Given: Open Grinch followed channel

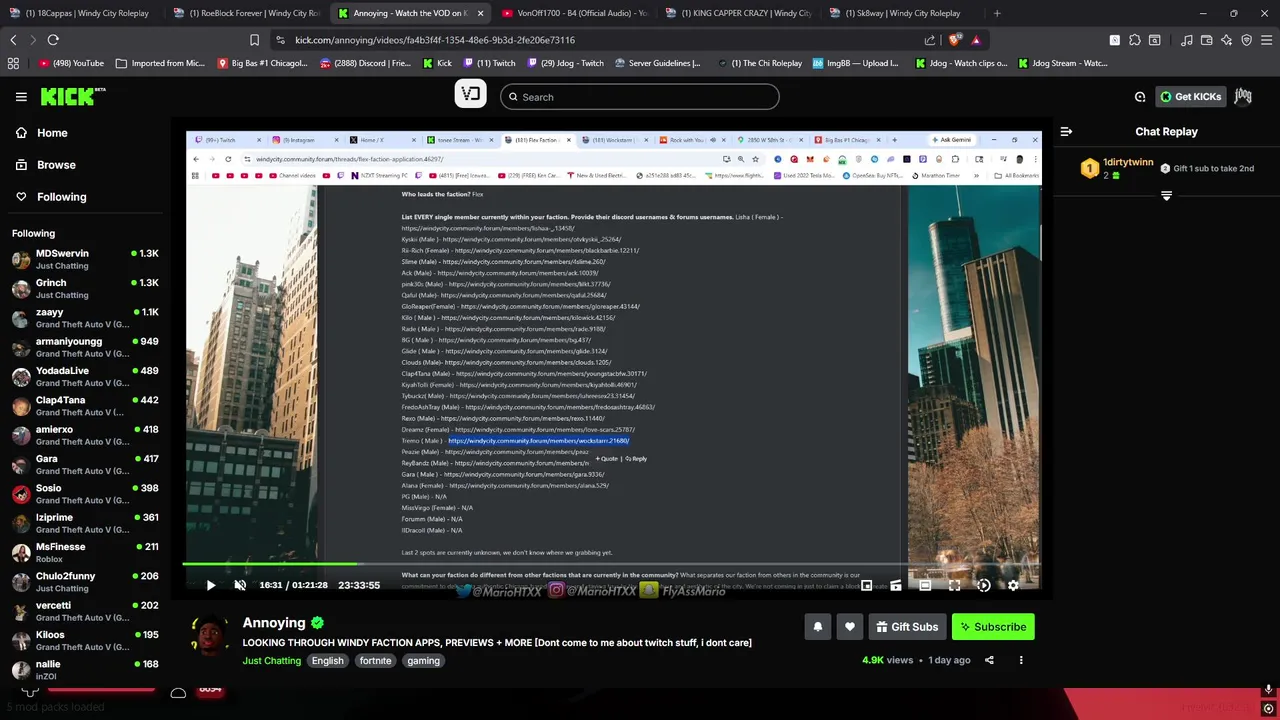Looking at the screenshot, I should [x=85, y=289].
